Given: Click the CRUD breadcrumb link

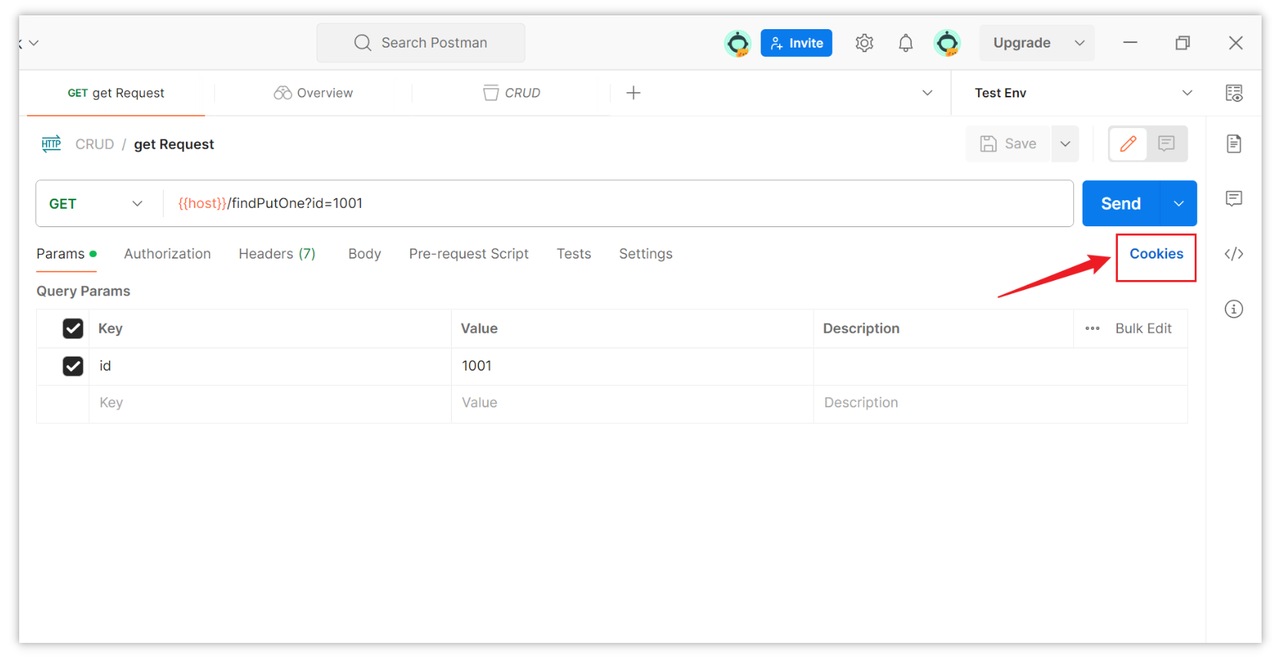Looking at the screenshot, I should click(x=95, y=144).
